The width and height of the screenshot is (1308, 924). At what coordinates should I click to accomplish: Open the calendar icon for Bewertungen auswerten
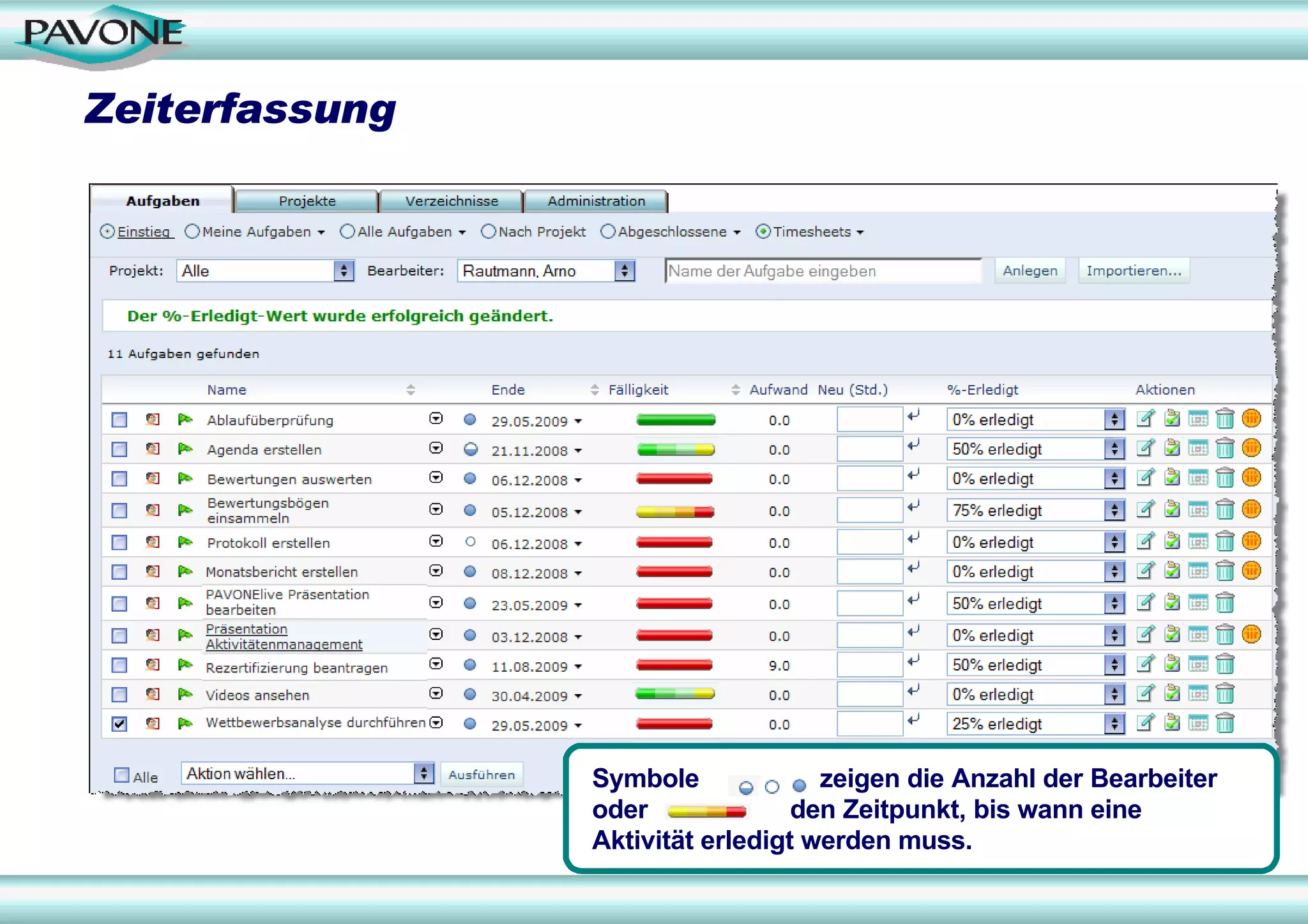coord(1198,478)
